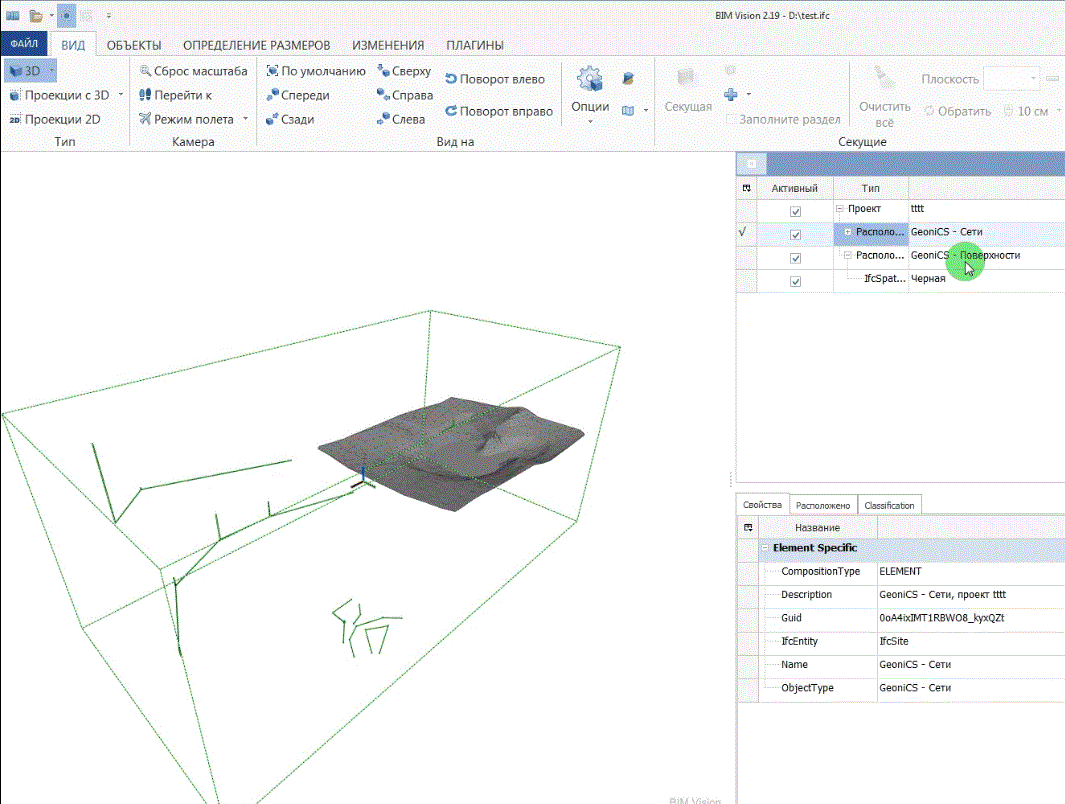Set view to По умолчанию
This screenshot has height=804, width=1065.
click(x=316, y=71)
